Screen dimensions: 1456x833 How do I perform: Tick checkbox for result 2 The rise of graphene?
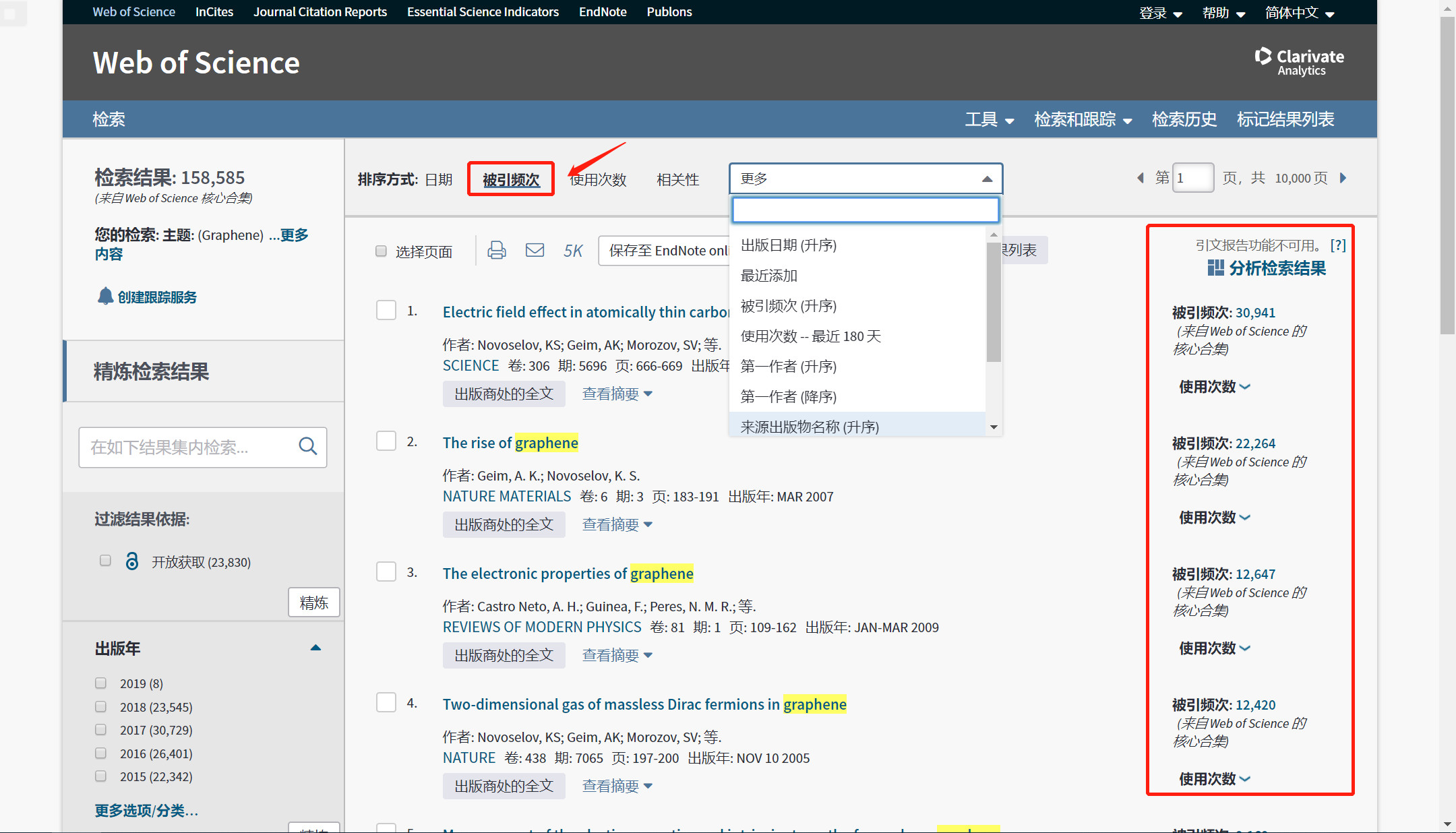(386, 441)
